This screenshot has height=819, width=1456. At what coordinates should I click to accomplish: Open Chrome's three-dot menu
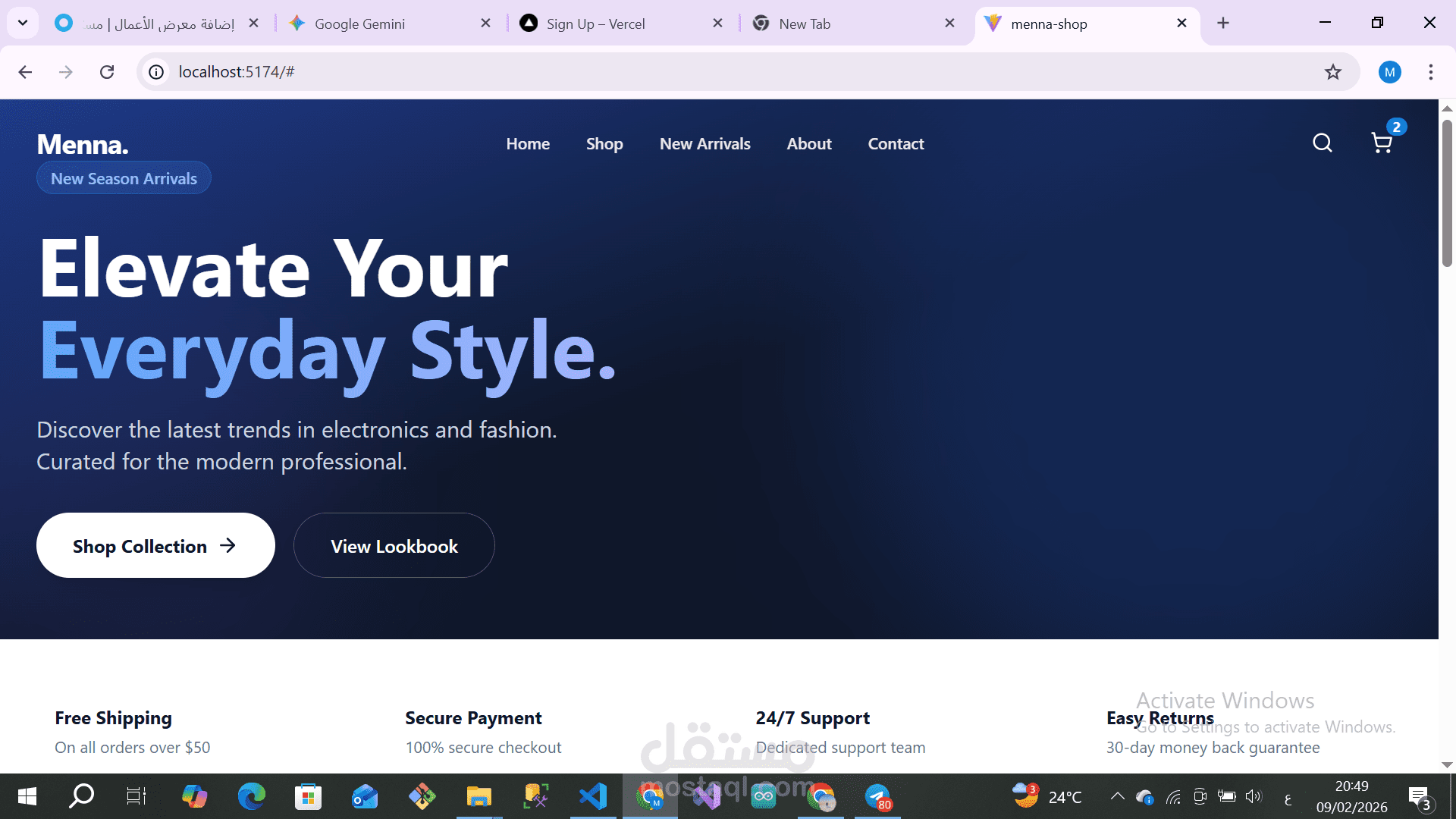click(x=1431, y=72)
